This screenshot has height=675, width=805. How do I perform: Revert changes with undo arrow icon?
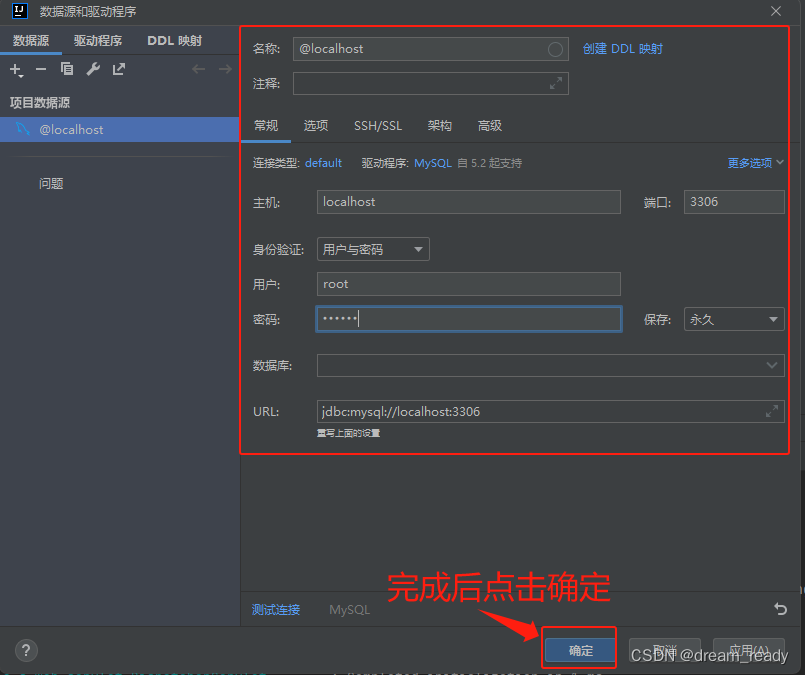[780, 609]
